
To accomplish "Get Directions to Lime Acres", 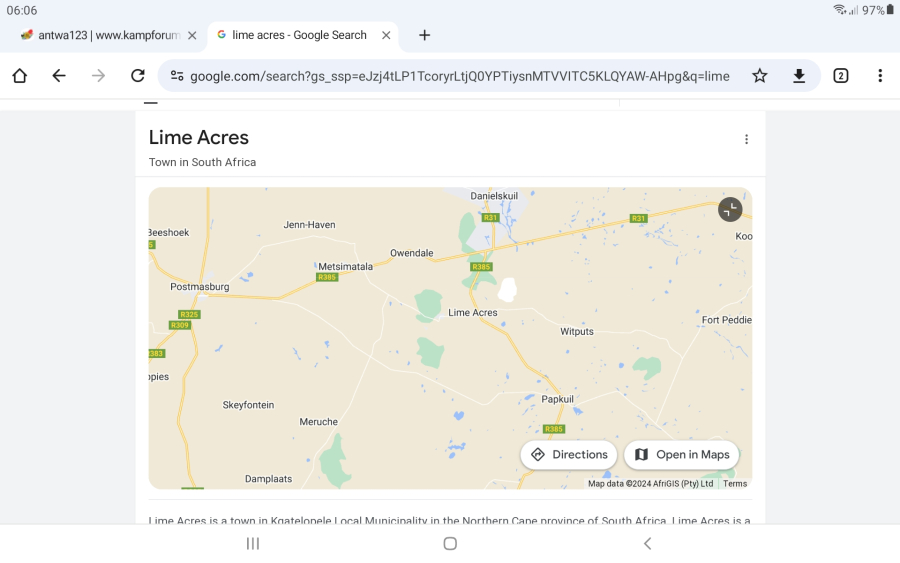I will (569, 455).
